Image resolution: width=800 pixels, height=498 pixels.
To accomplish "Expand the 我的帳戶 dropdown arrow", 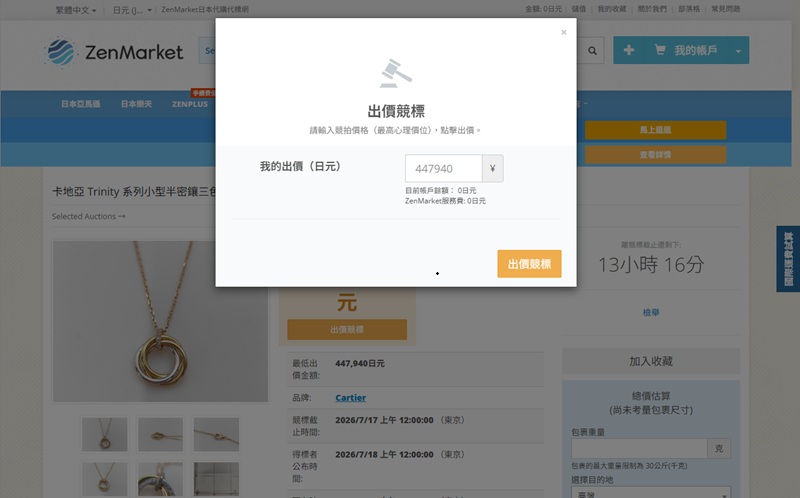I will tap(738, 51).
